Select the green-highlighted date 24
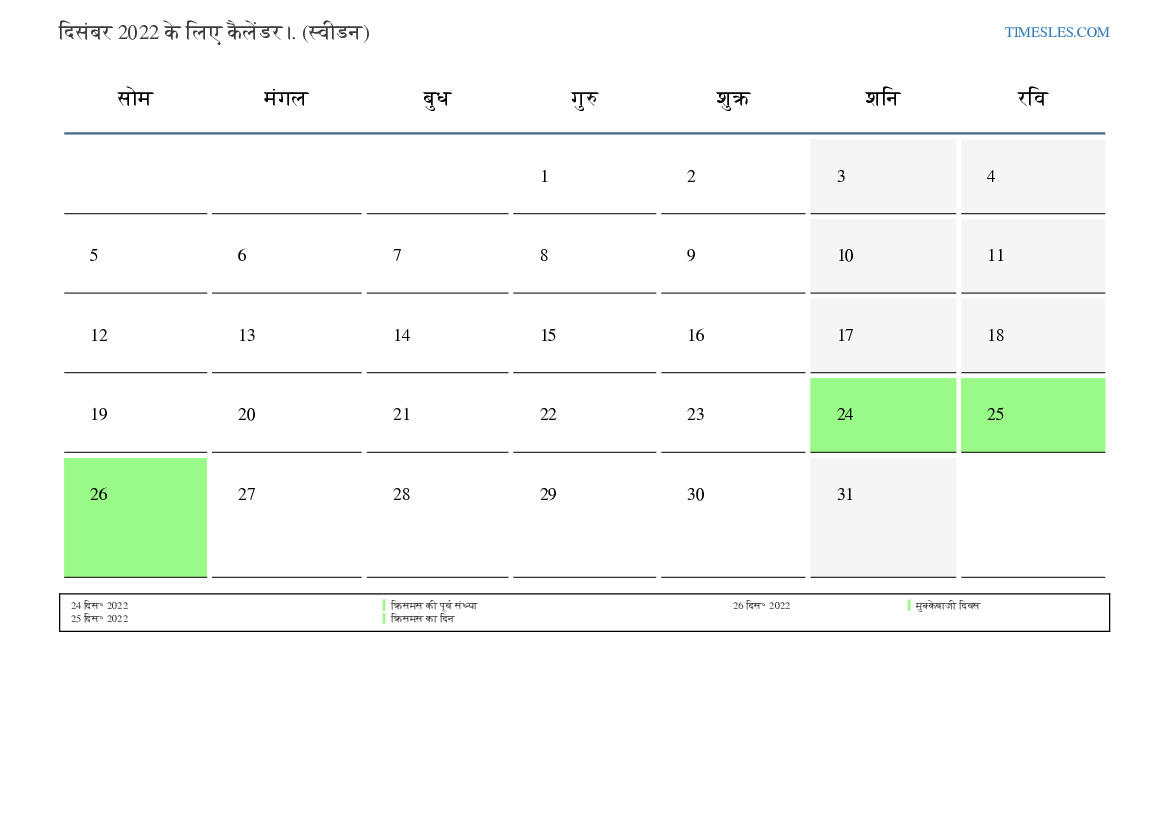The height and width of the screenshot is (827, 1169). click(845, 415)
